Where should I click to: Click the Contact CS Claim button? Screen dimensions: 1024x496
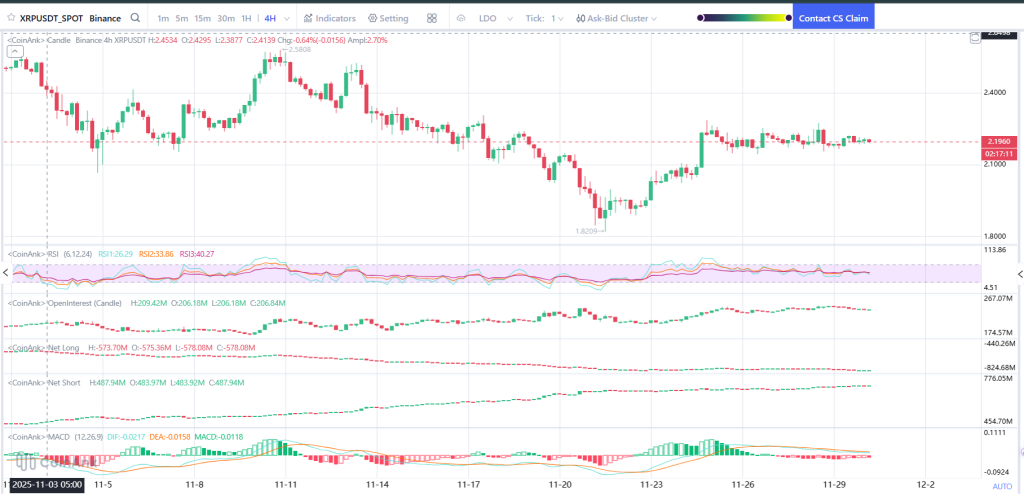[833, 18]
